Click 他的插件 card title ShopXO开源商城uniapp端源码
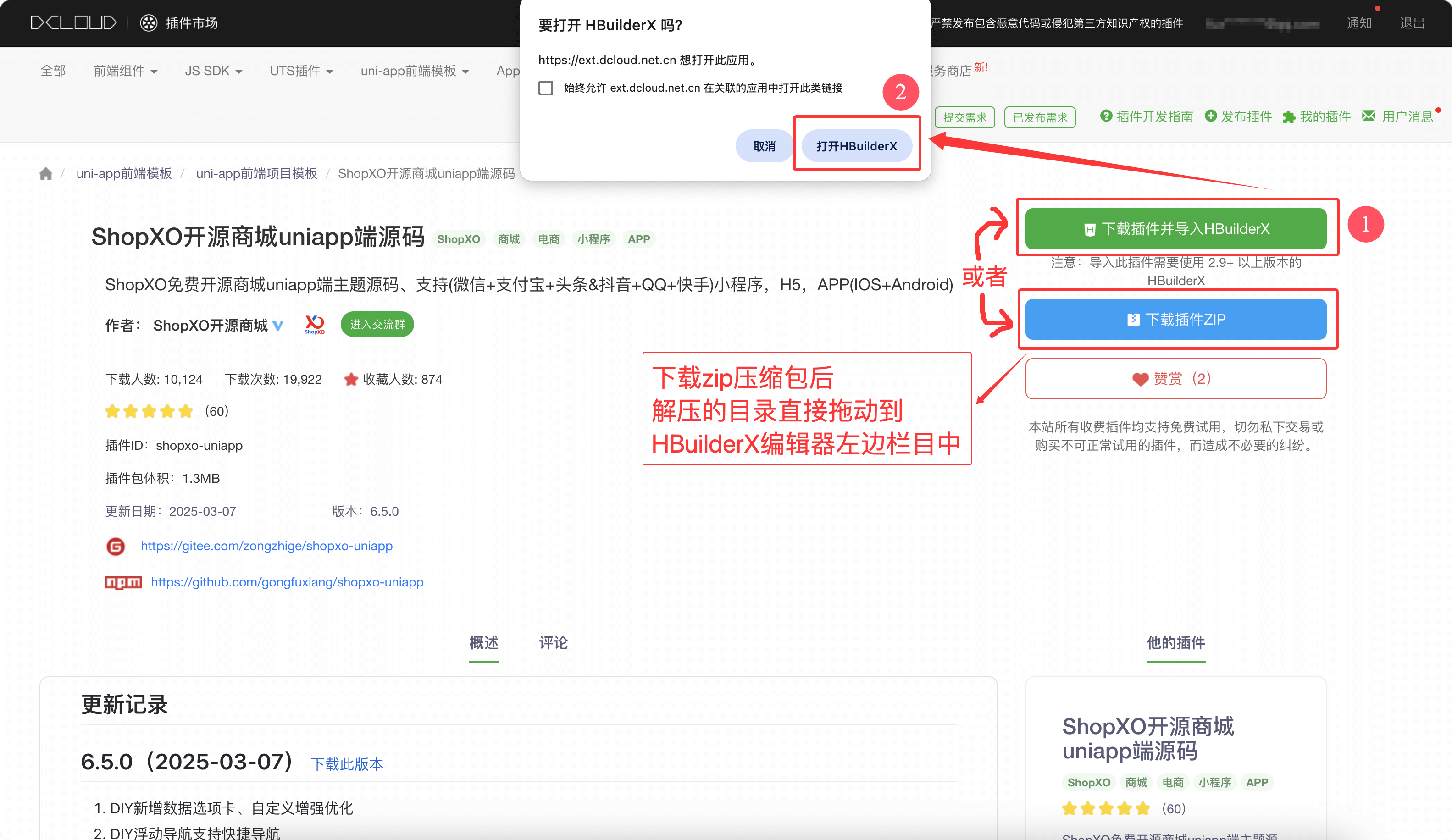This screenshot has height=840, width=1452. coord(1148,739)
